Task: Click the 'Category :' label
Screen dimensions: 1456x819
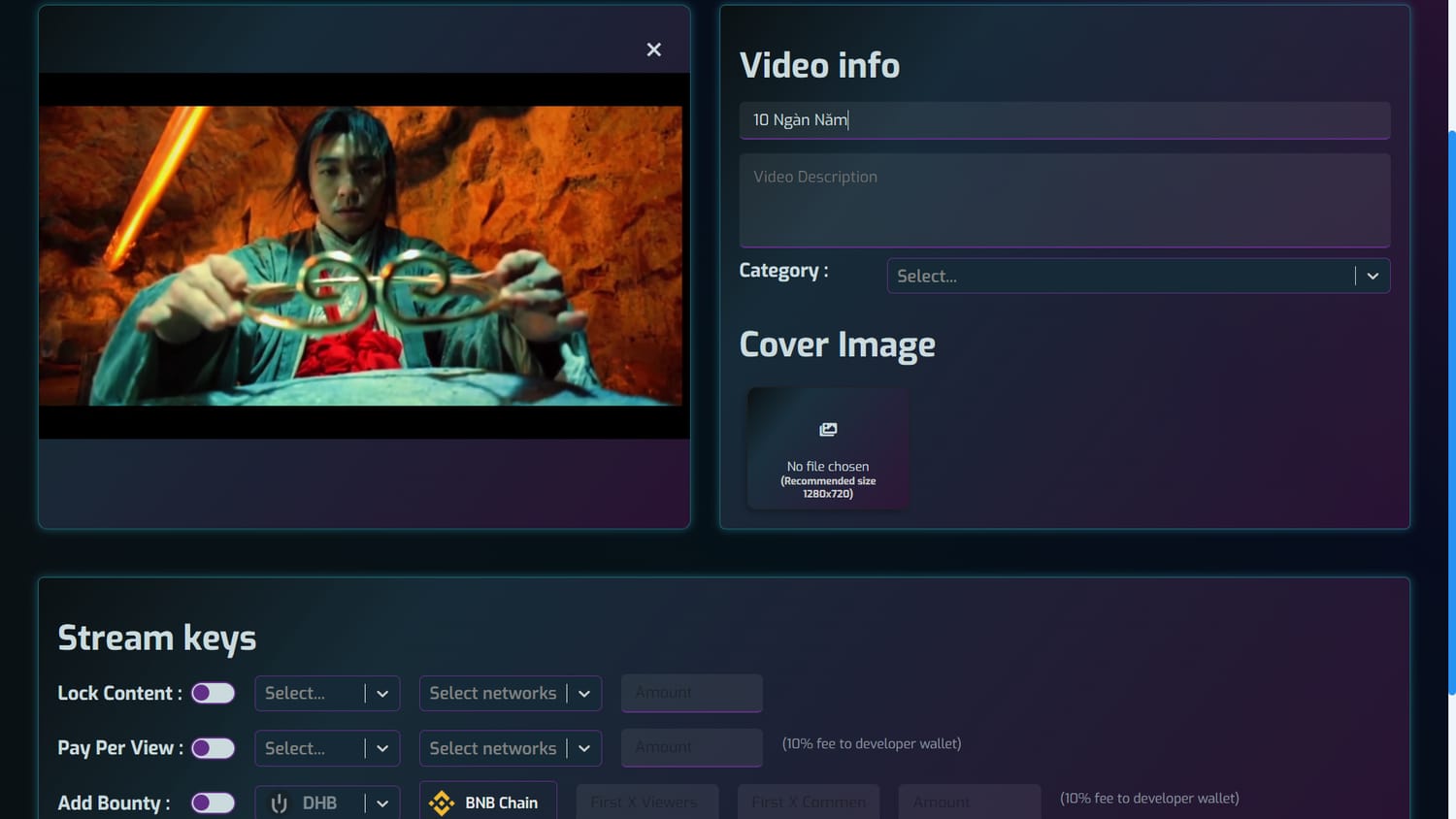Action: [784, 271]
